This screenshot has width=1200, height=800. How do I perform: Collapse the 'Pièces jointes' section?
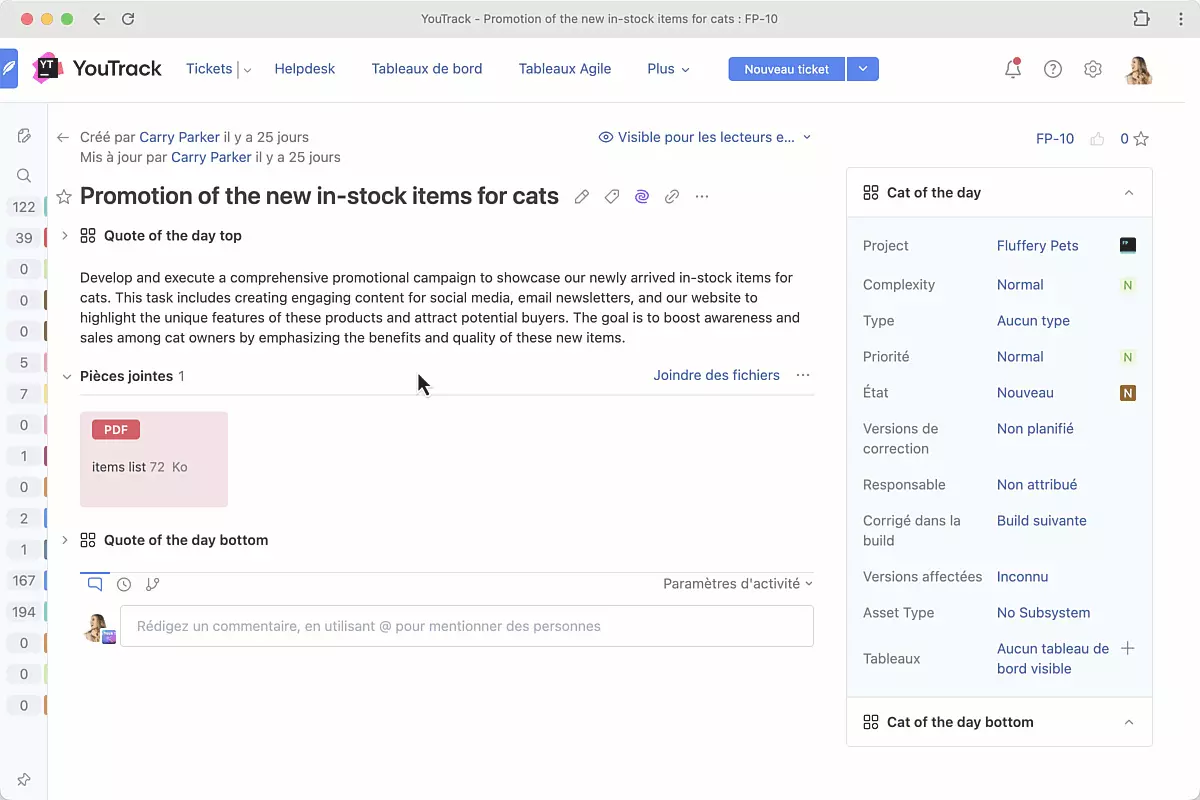click(x=67, y=376)
